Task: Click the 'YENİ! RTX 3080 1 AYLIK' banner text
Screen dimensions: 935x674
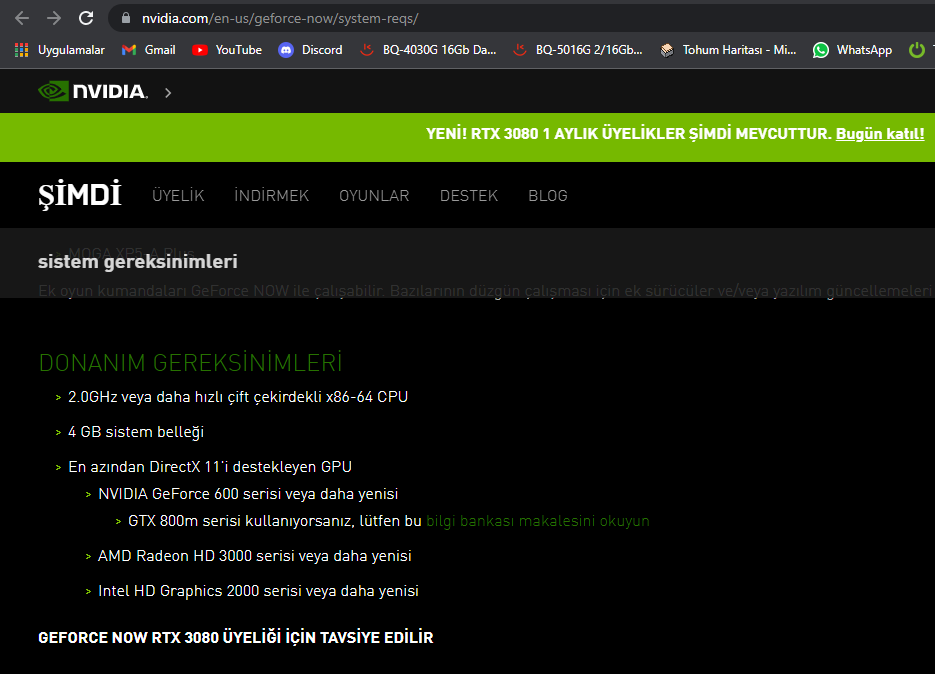Action: pyautogui.click(x=629, y=134)
